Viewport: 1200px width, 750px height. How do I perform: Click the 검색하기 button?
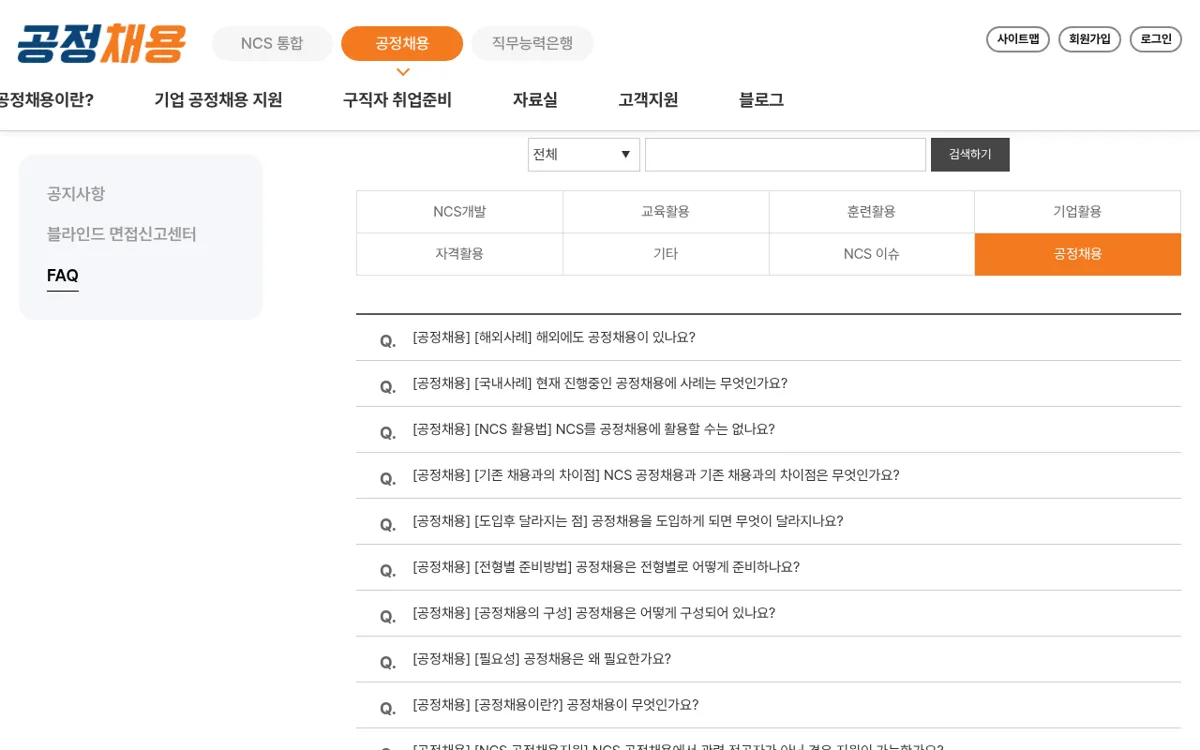tap(970, 155)
